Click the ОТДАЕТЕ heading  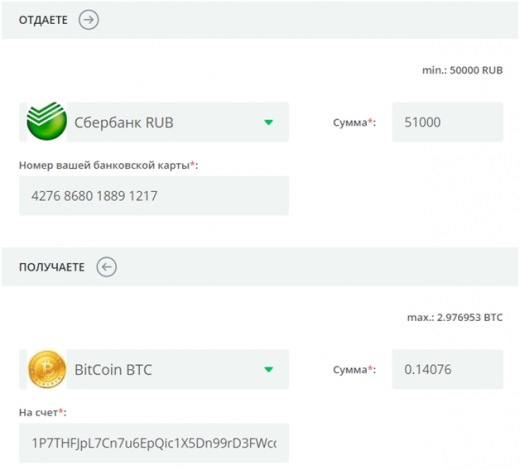click(x=43, y=20)
